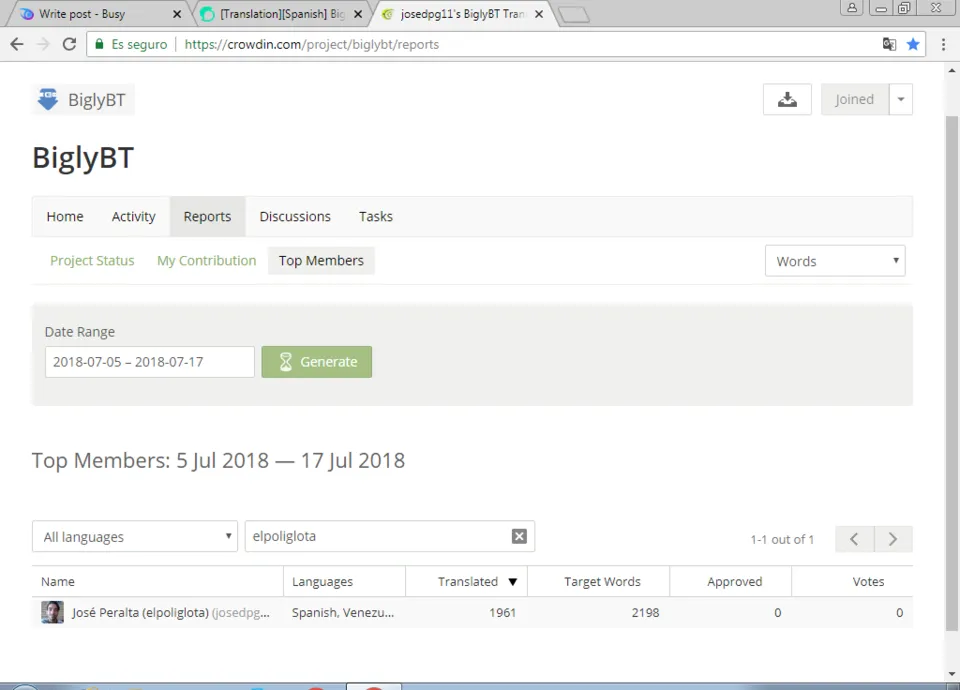960x690 pixels.
Task: Sort by the Name column header
Action: tap(158, 582)
